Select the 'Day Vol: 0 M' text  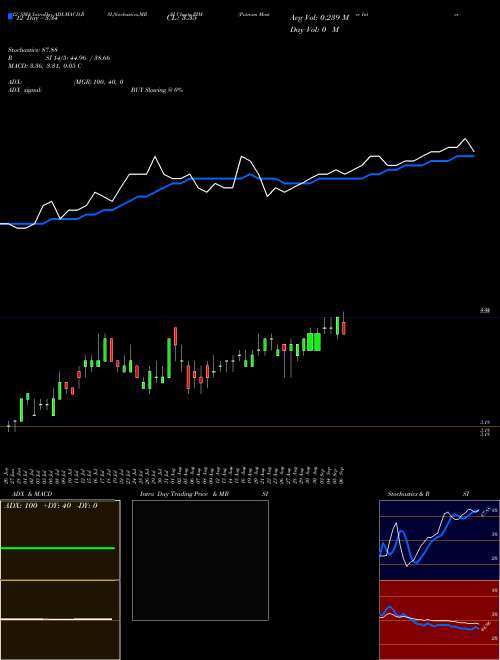[314, 30]
